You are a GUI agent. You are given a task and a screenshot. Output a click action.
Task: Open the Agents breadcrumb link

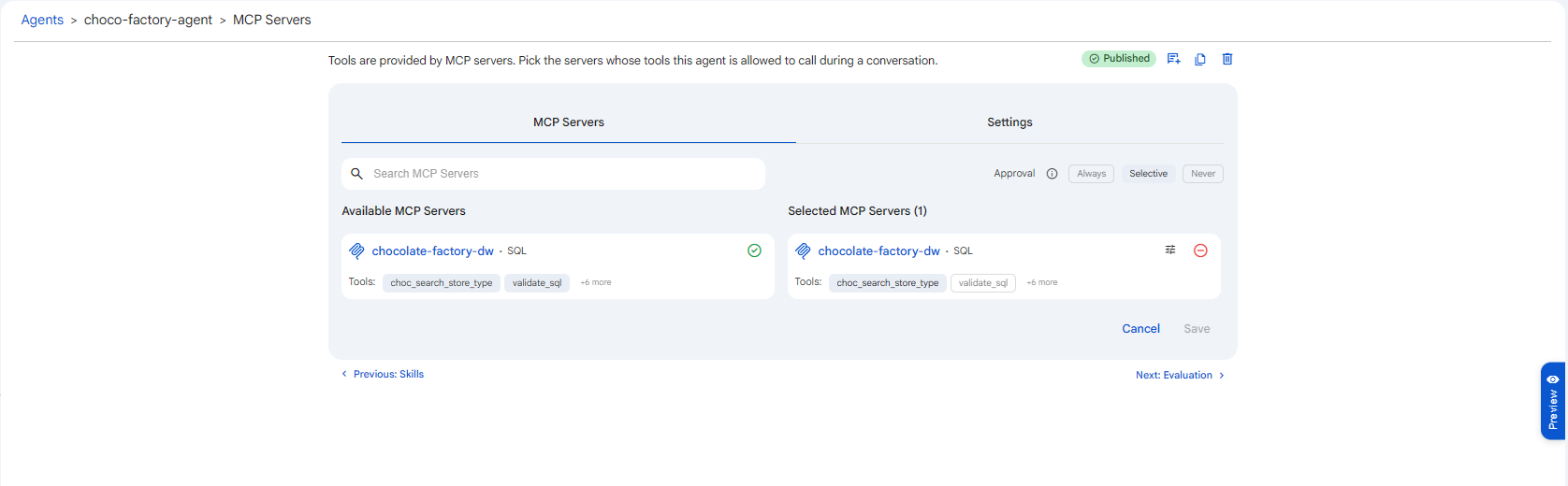click(x=42, y=20)
